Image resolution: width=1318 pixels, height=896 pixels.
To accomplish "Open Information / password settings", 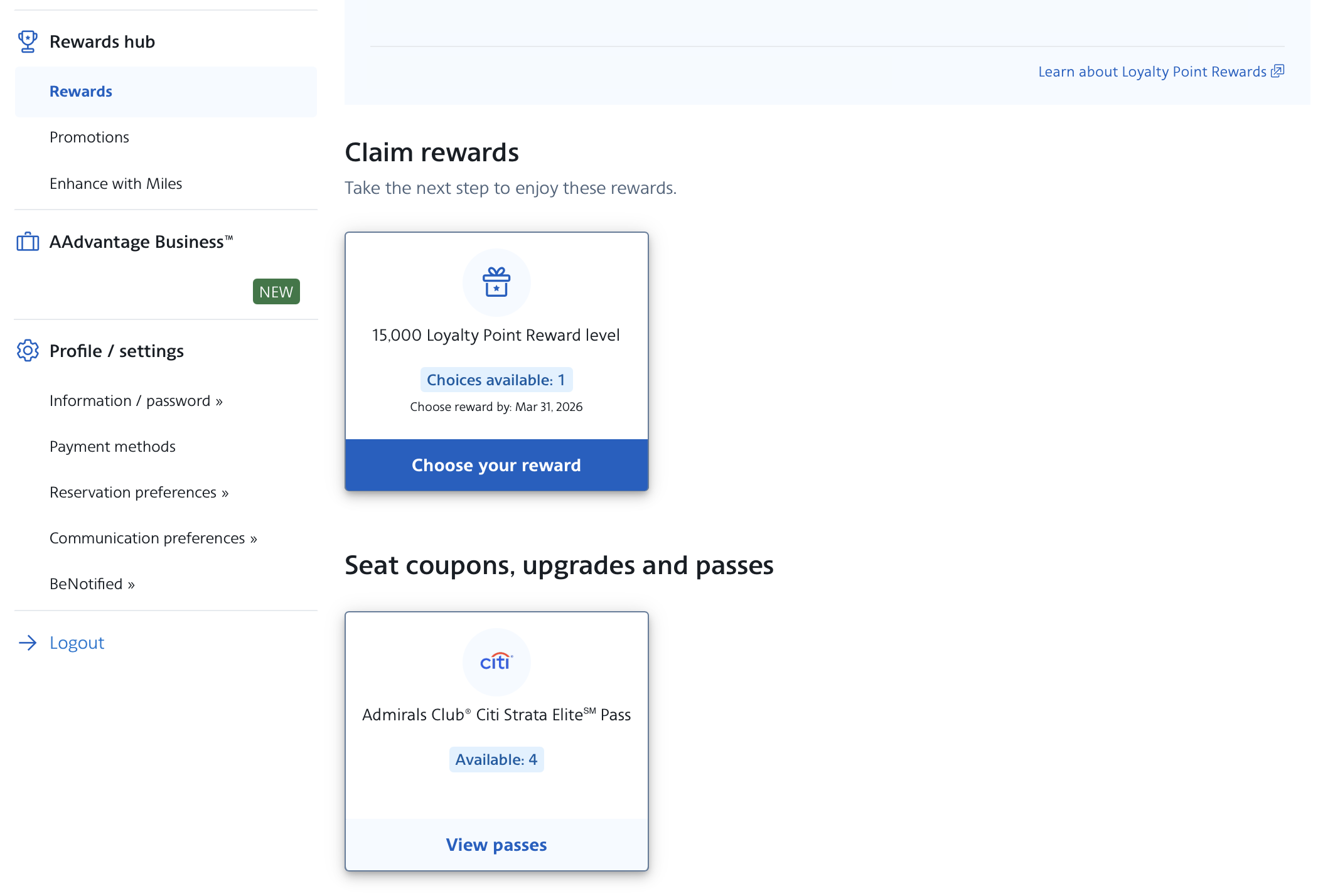I will click(x=136, y=401).
